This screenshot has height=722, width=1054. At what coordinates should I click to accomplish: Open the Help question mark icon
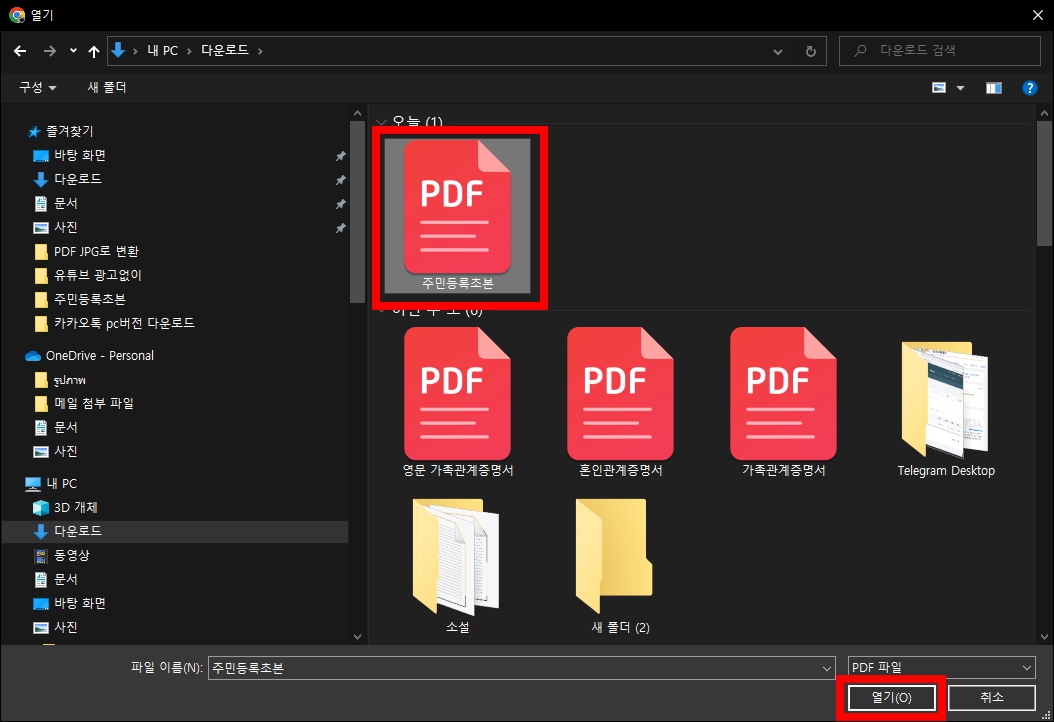point(1030,87)
